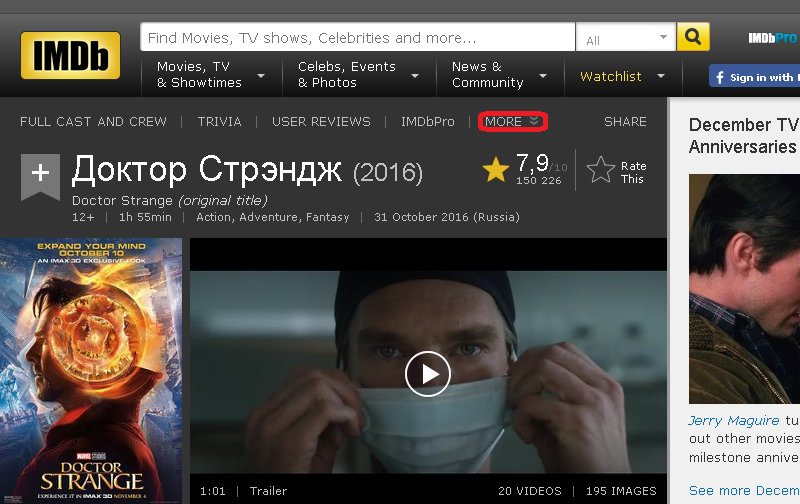Click the IMDb logo

pos(70,56)
